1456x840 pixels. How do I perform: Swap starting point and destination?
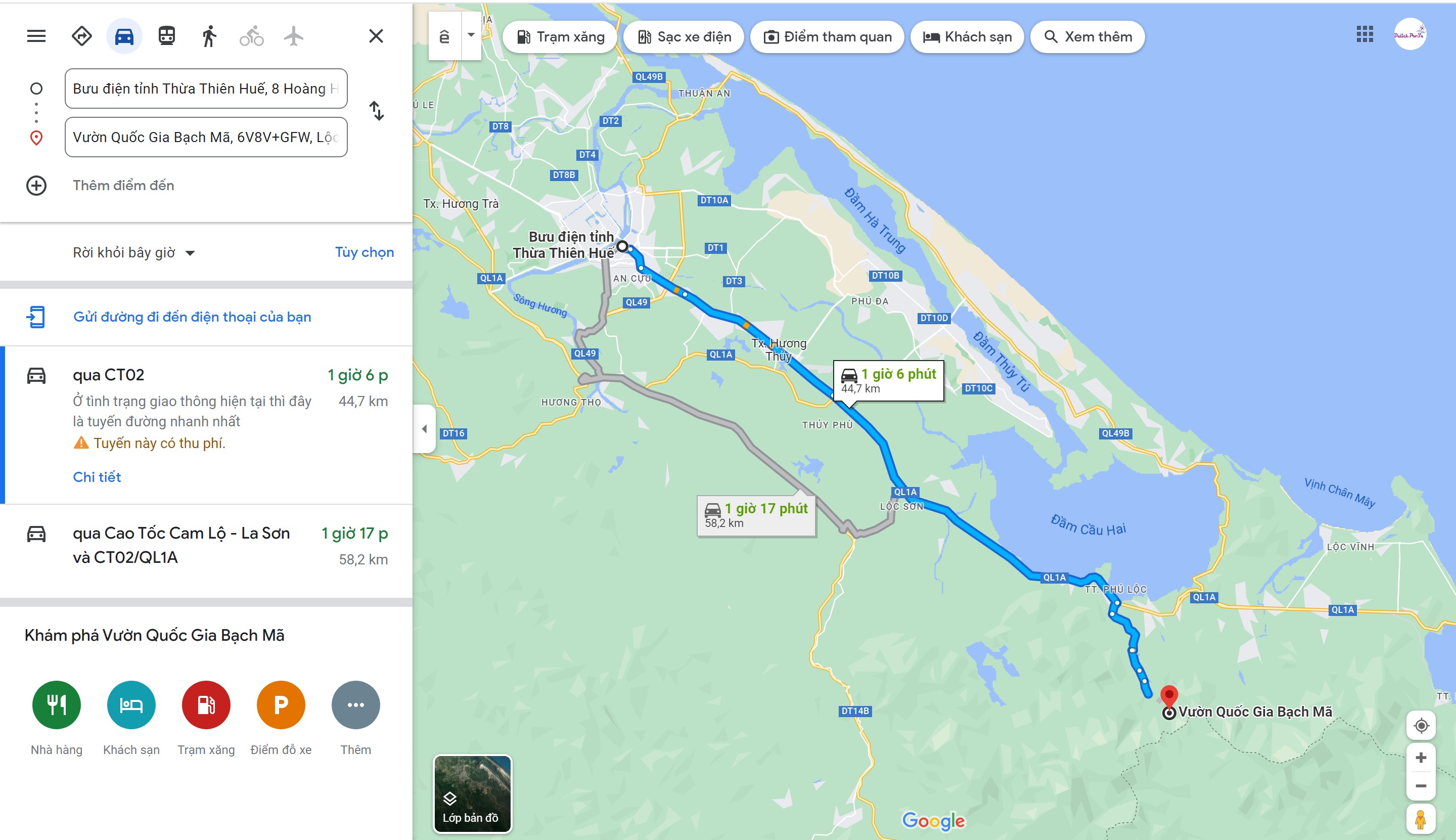point(377,111)
